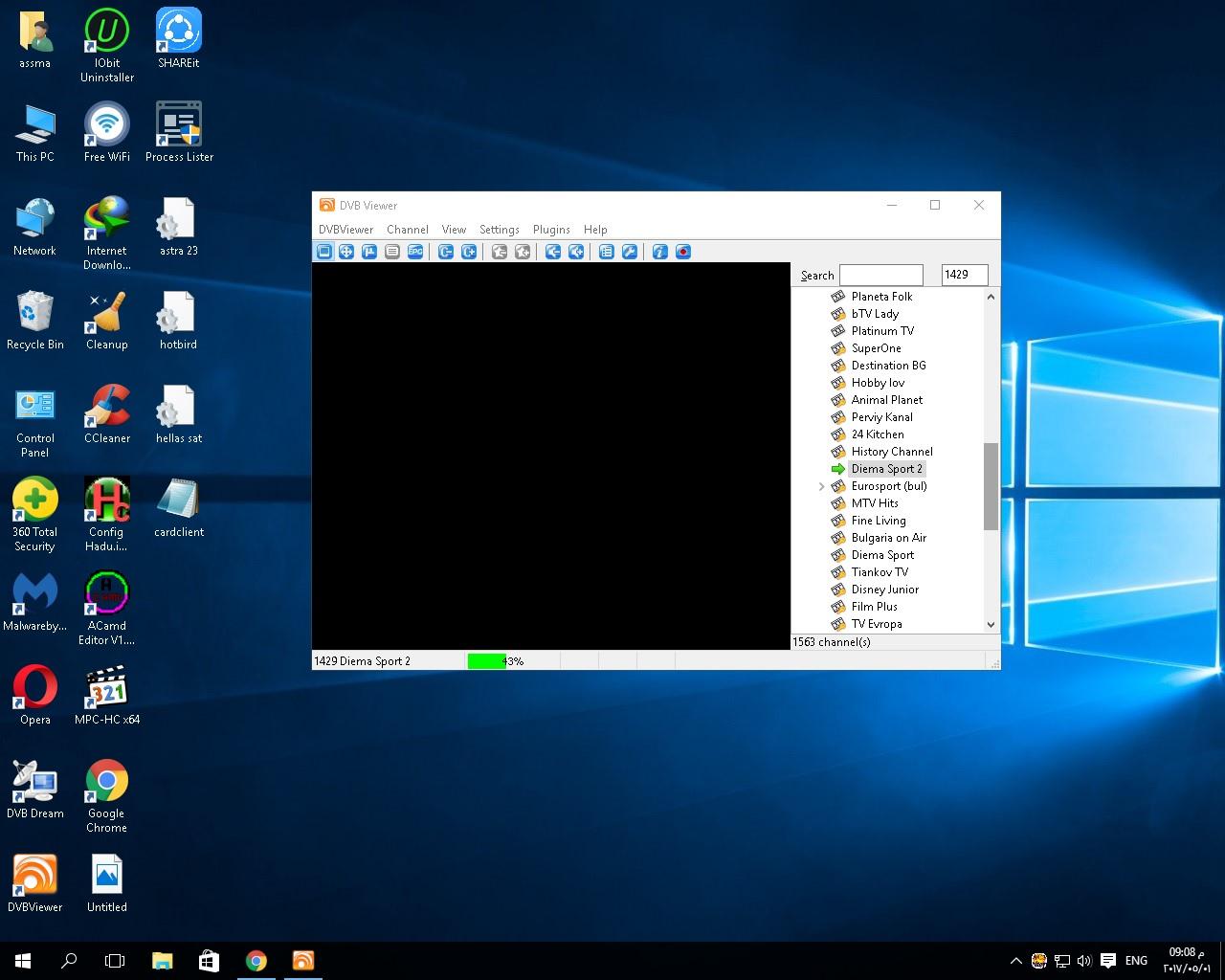This screenshot has height=980, width=1225.
Task: Select the History Channel entry
Action: click(892, 452)
